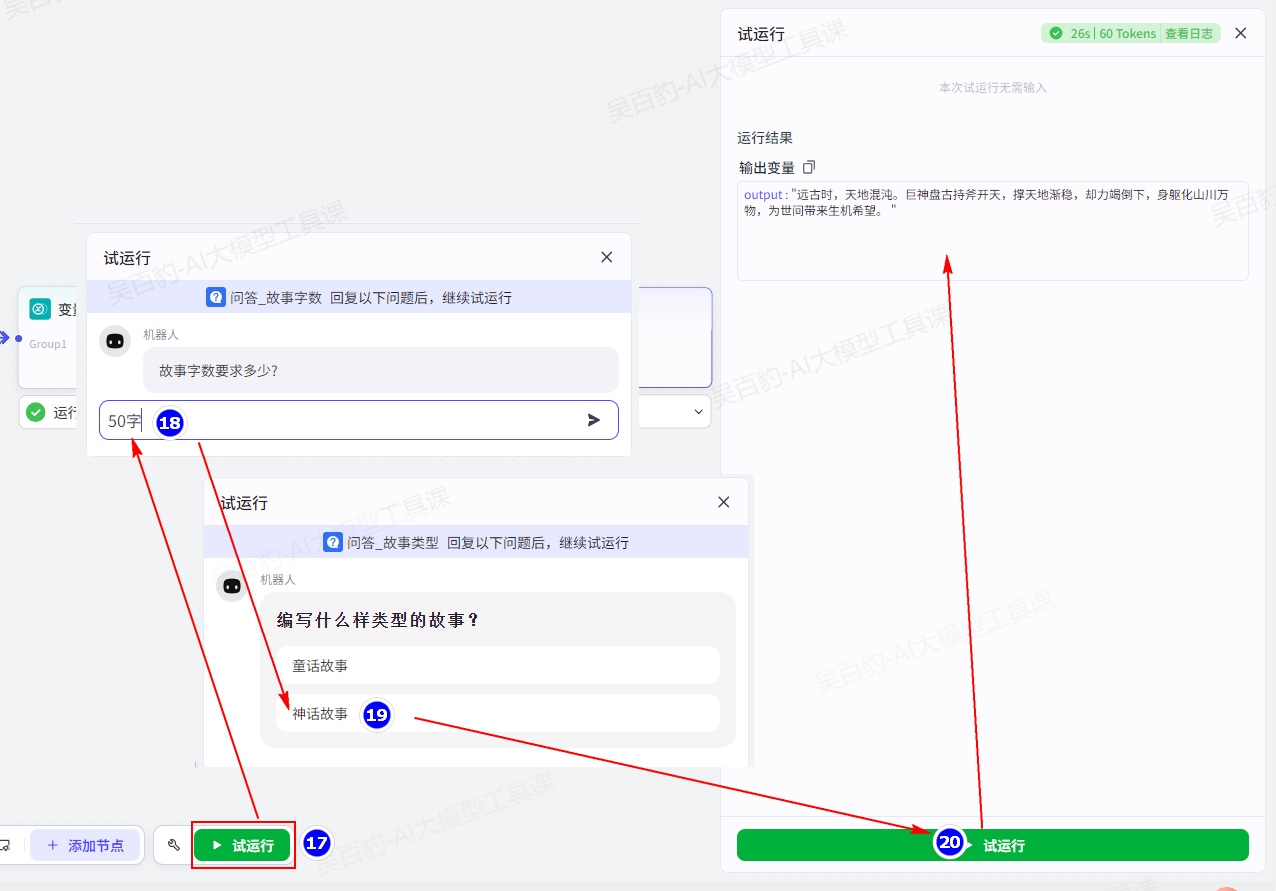
Task: Click the partially hidden icon left of 添加节点
Action: click(x=5, y=845)
